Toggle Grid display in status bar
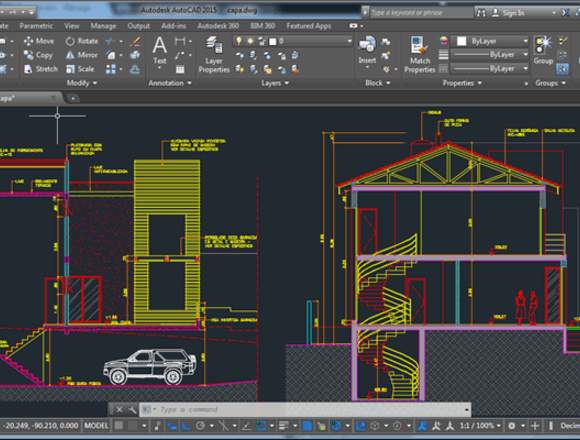The width and height of the screenshot is (580, 440). coord(118,426)
